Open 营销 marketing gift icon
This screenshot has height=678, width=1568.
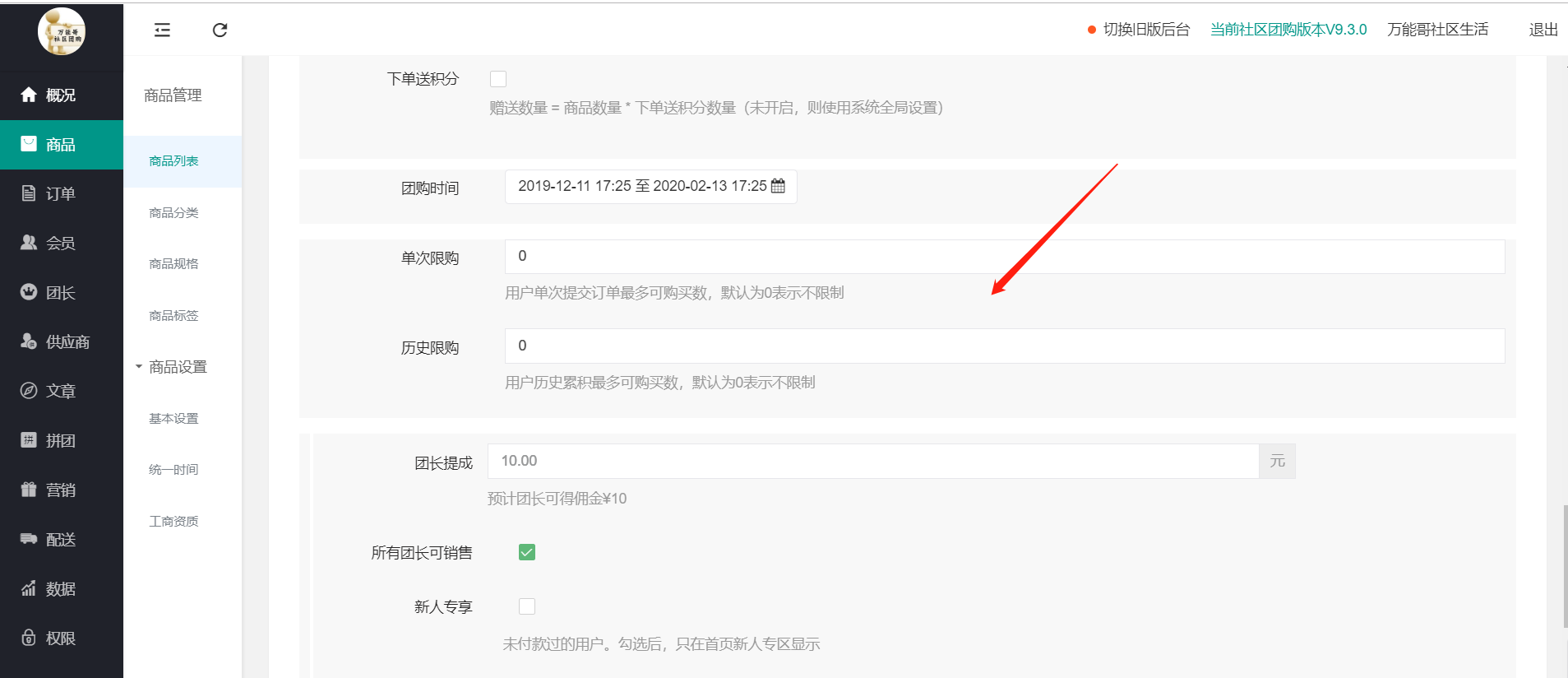click(x=29, y=490)
